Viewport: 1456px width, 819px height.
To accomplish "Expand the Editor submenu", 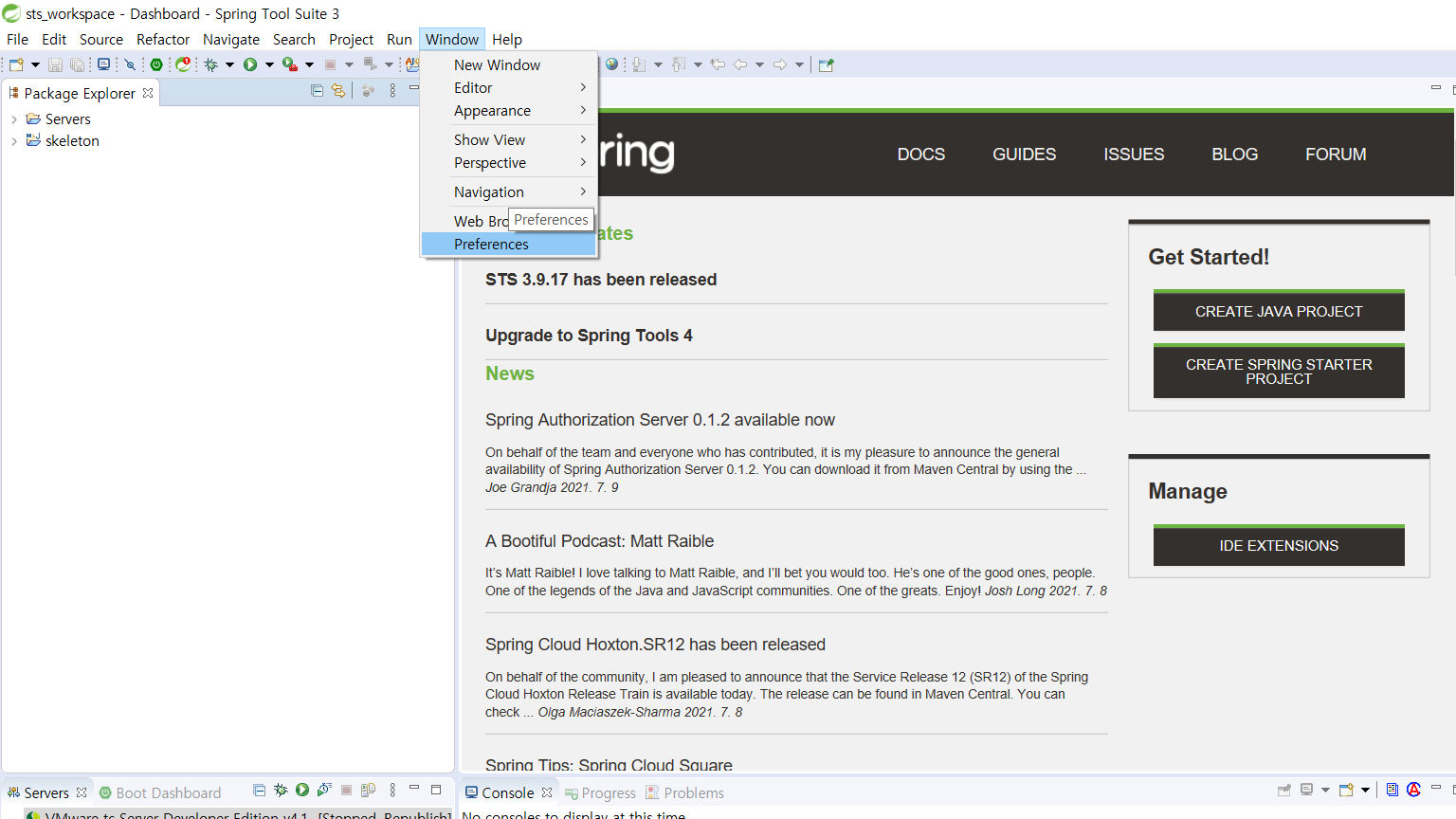I will (x=509, y=88).
